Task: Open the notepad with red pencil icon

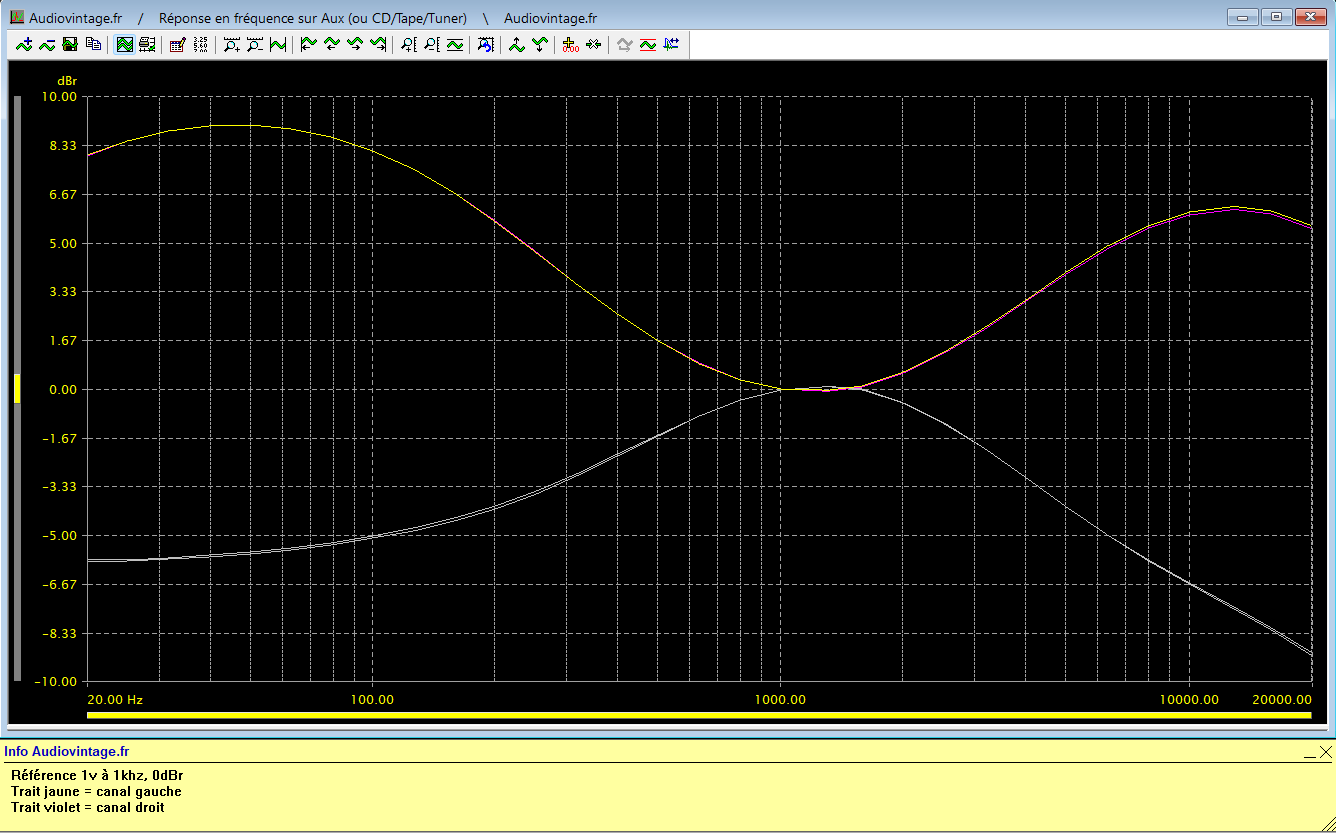Action: (x=177, y=44)
